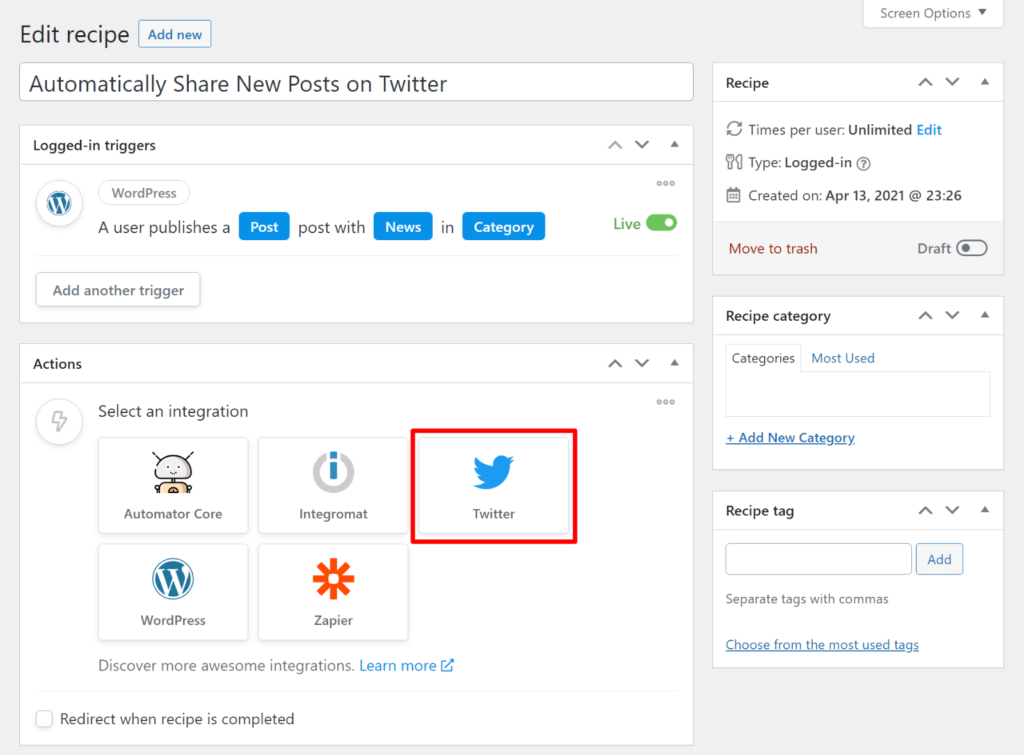Move Actions panel up
Screen dimensions: 1024x755
click(x=615, y=363)
